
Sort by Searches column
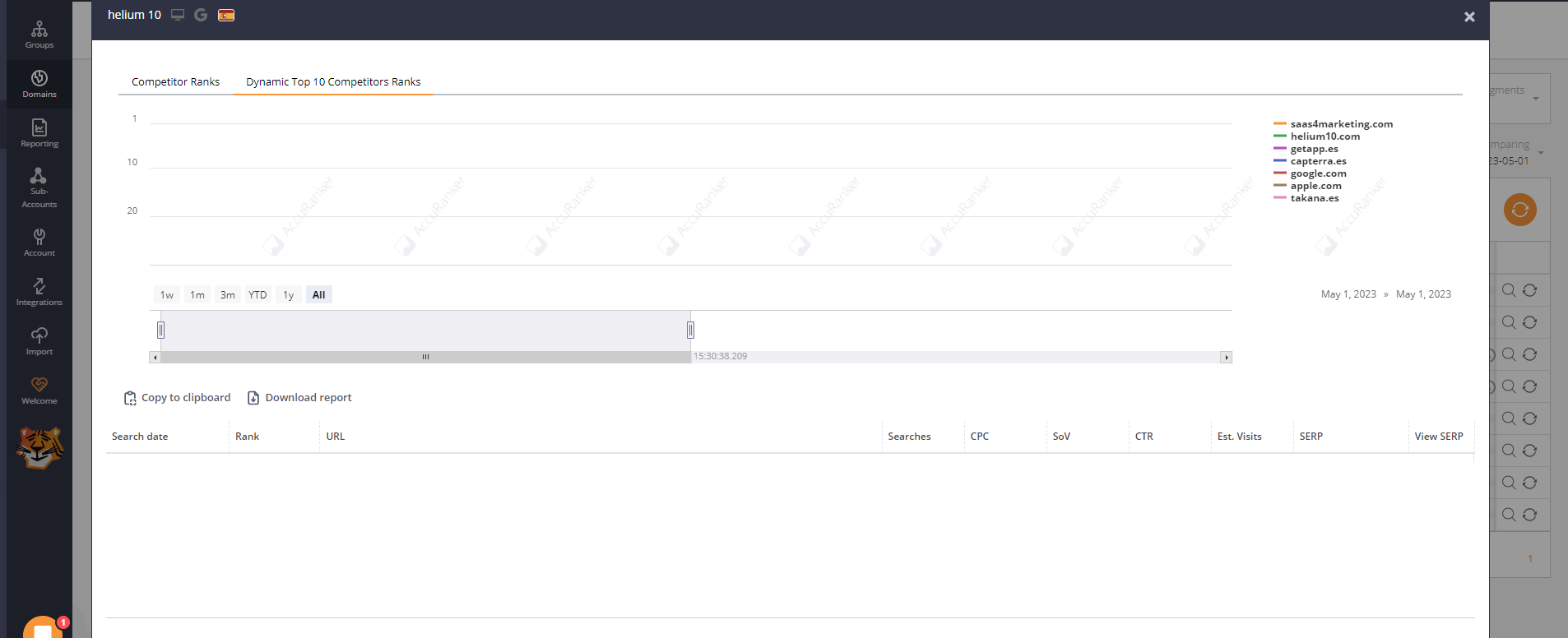tap(909, 437)
